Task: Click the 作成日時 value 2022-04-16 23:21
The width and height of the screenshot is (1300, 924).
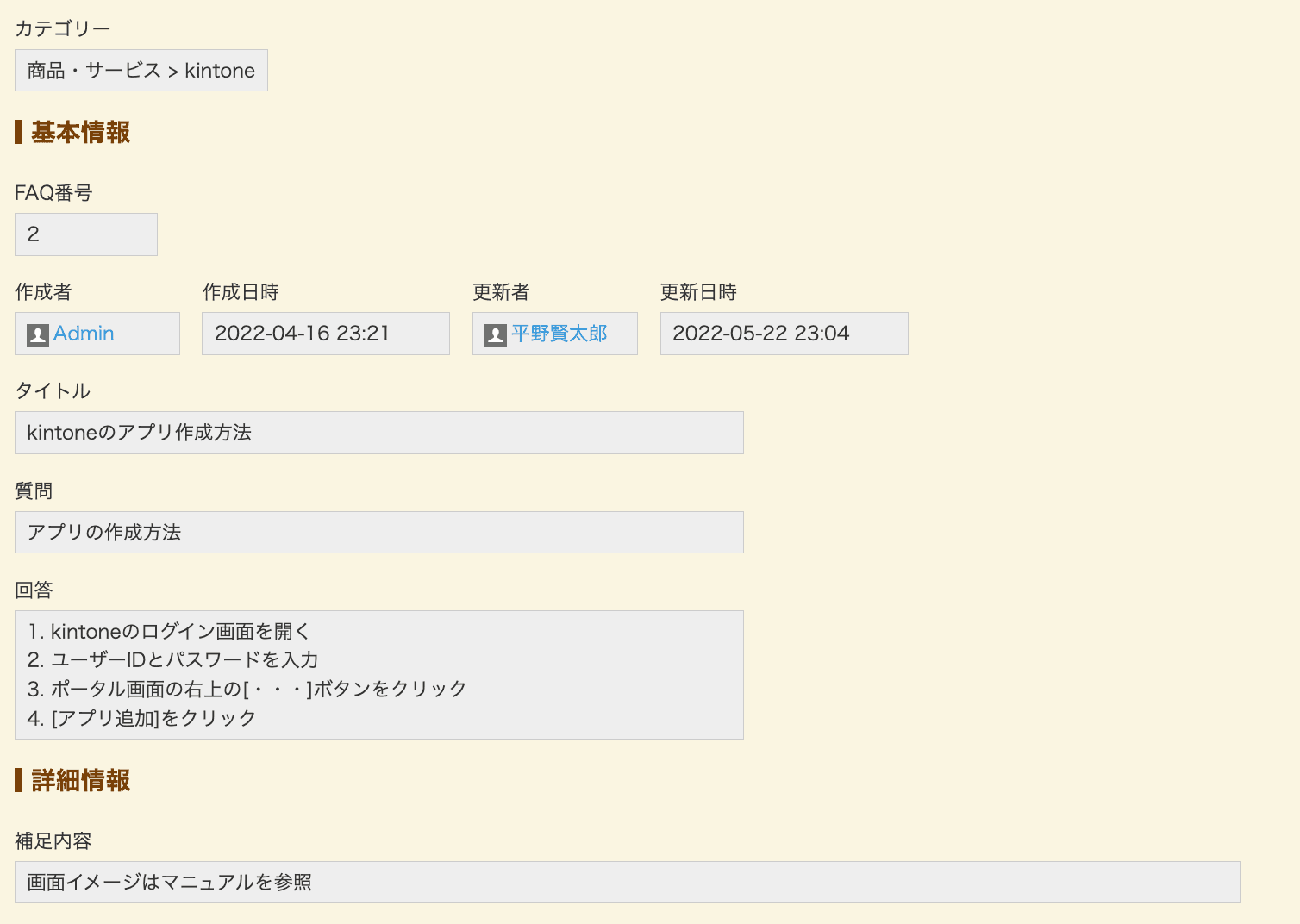Action: (x=326, y=334)
